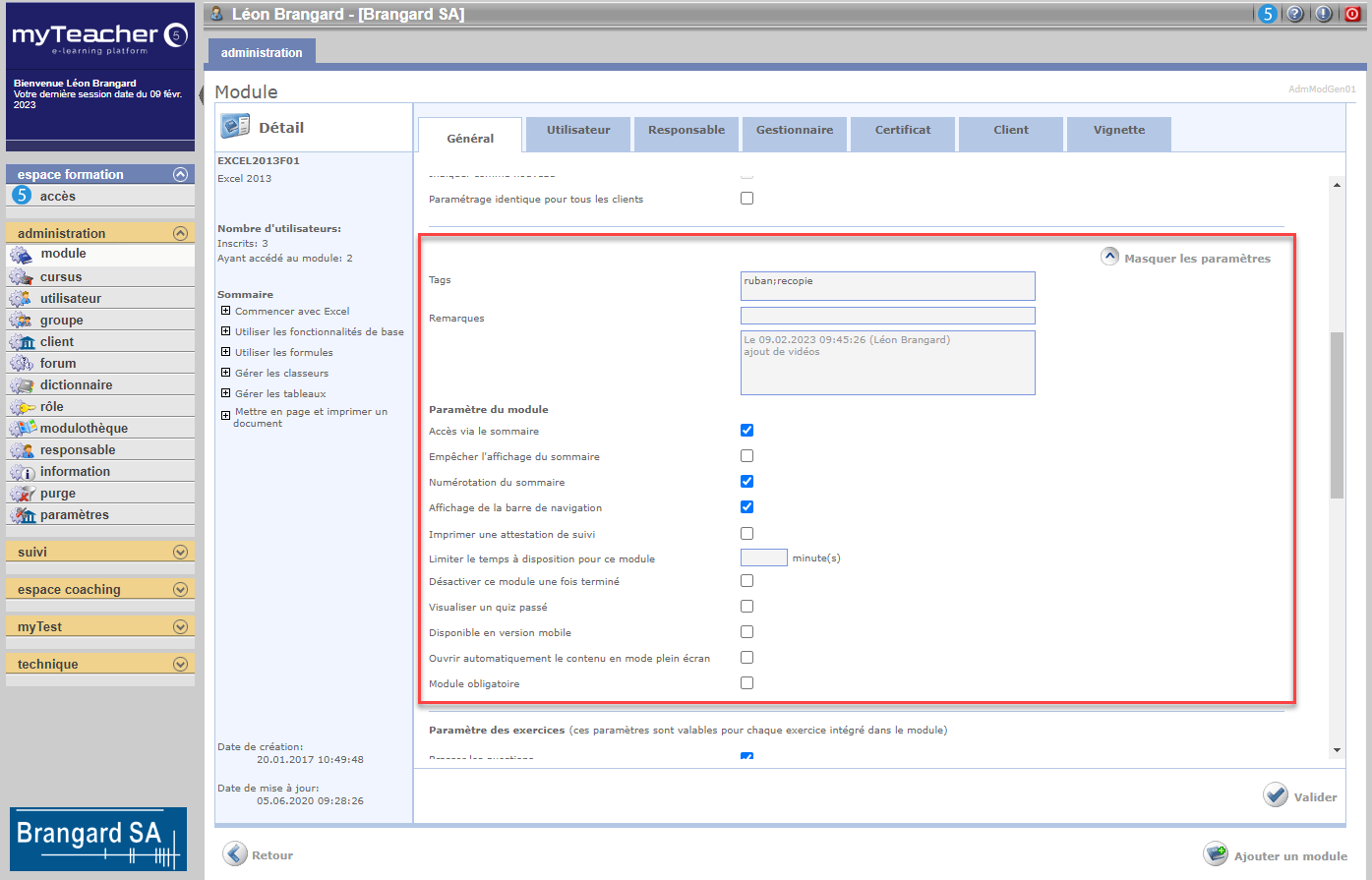Click the Valider checkmark icon
Image resolution: width=1372 pixels, height=880 pixels.
[x=1276, y=795]
